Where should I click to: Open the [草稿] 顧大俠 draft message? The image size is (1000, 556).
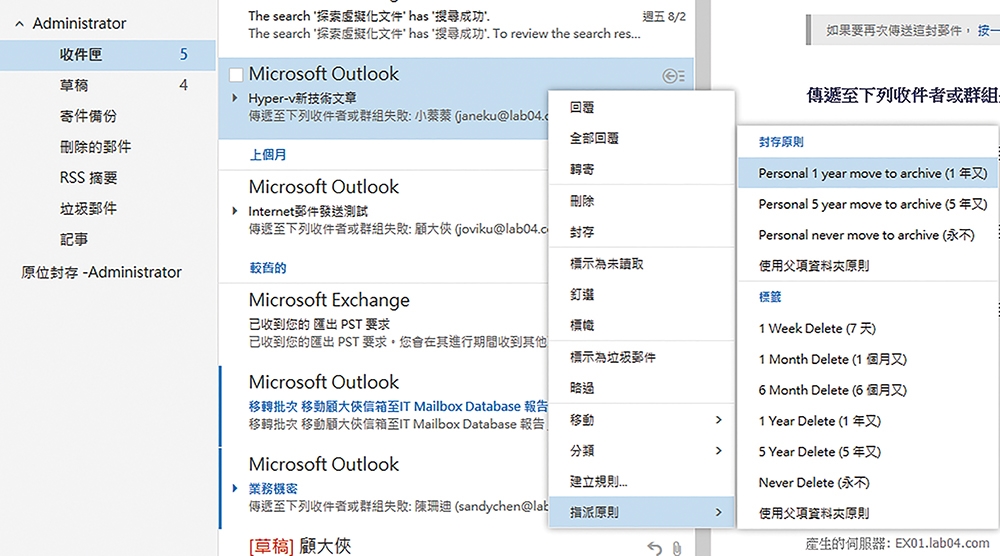click(x=300, y=546)
